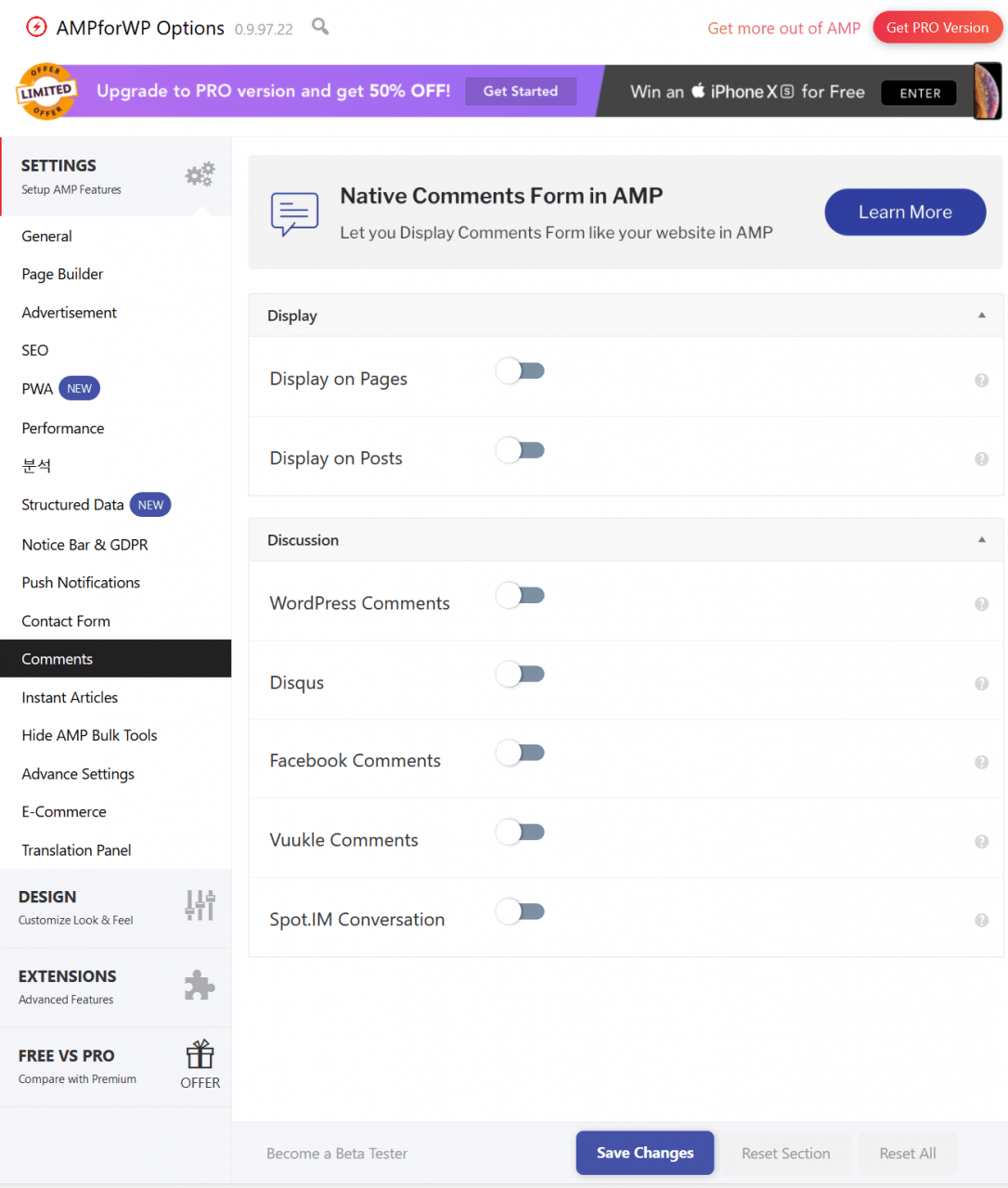Select Structured Data in the sidebar
Viewport: 1008px width, 1188px height.
pos(72,505)
